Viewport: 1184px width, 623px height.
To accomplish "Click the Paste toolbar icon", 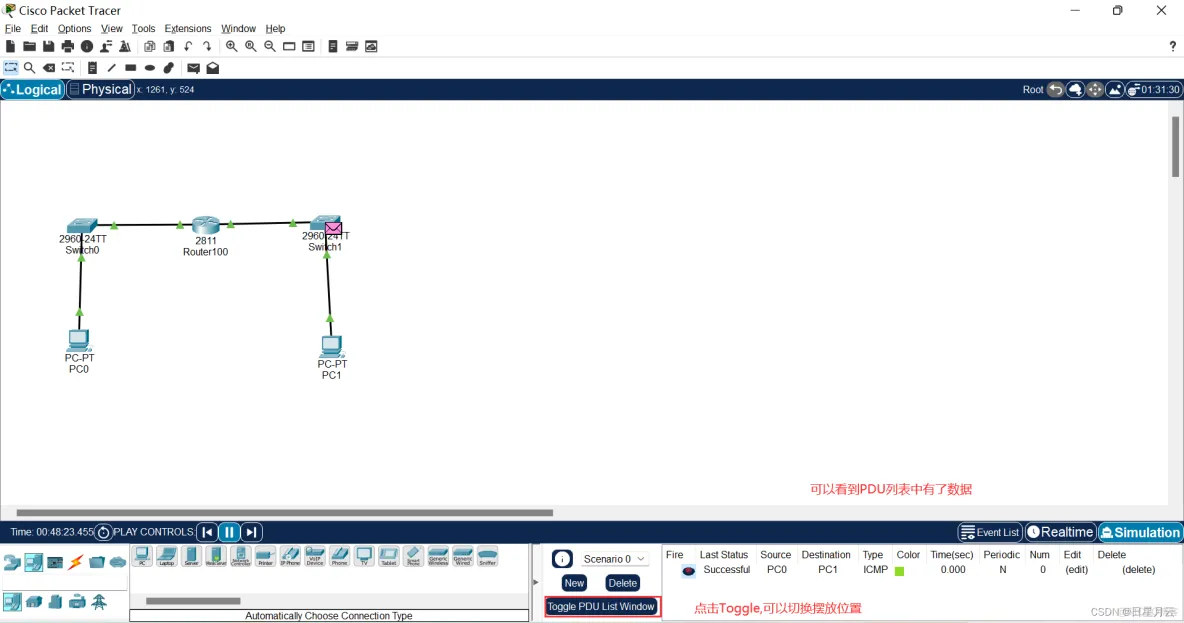I will point(168,47).
